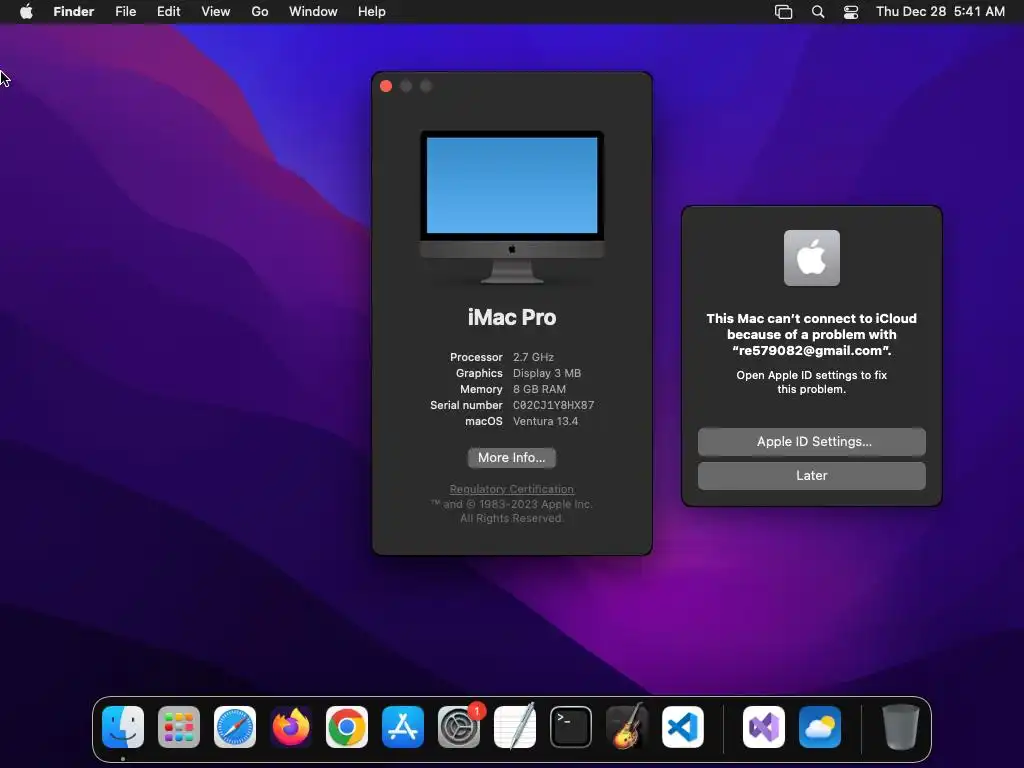Click the Ventura 13.4 macOS version

tap(545, 422)
